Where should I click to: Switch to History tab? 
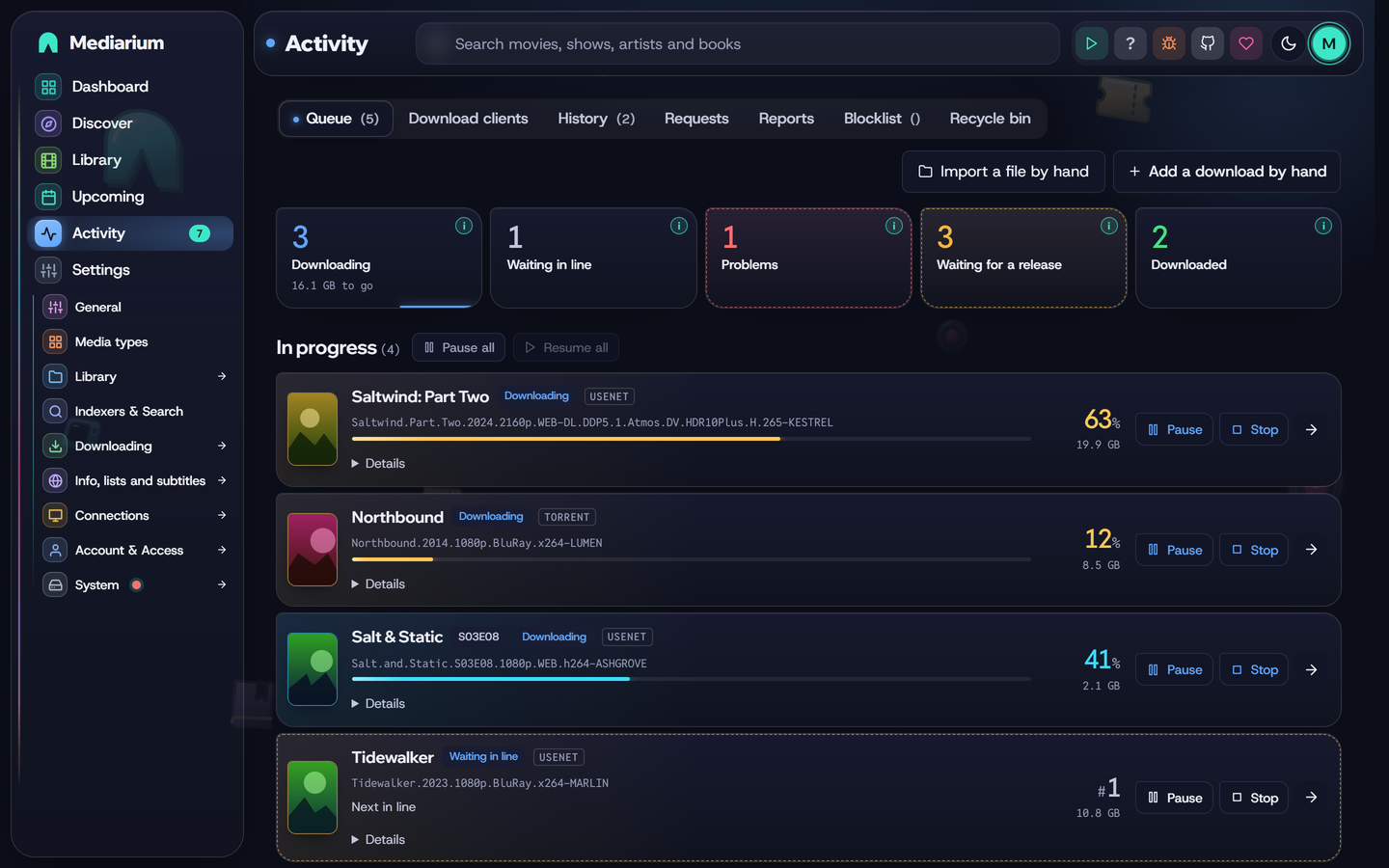(596, 119)
